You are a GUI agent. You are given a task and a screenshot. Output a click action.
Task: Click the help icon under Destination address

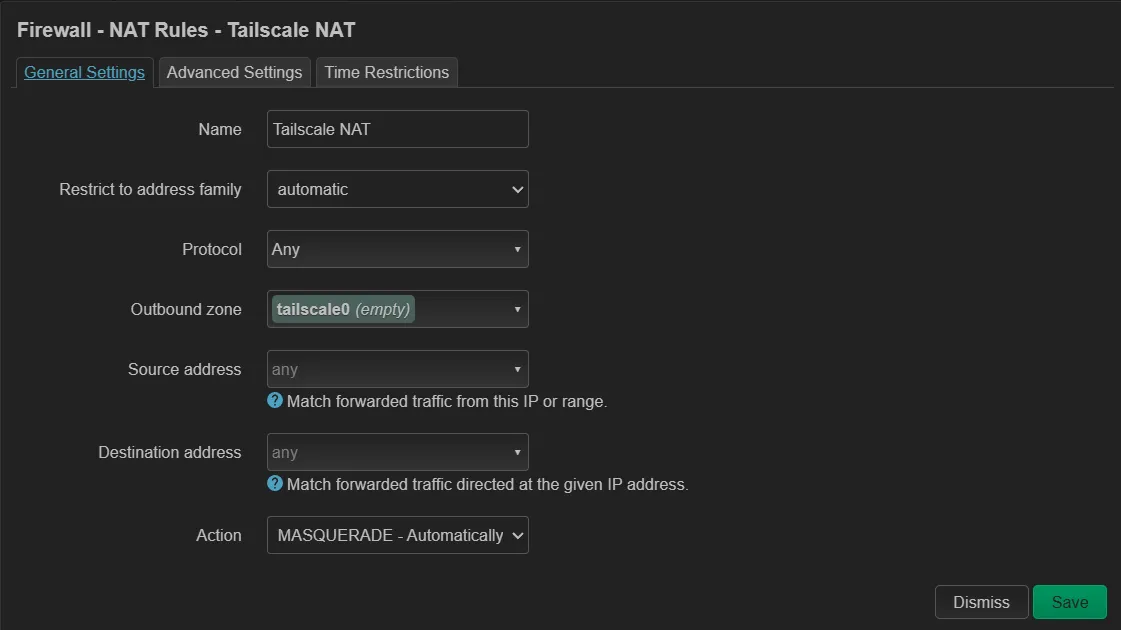point(275,484)
